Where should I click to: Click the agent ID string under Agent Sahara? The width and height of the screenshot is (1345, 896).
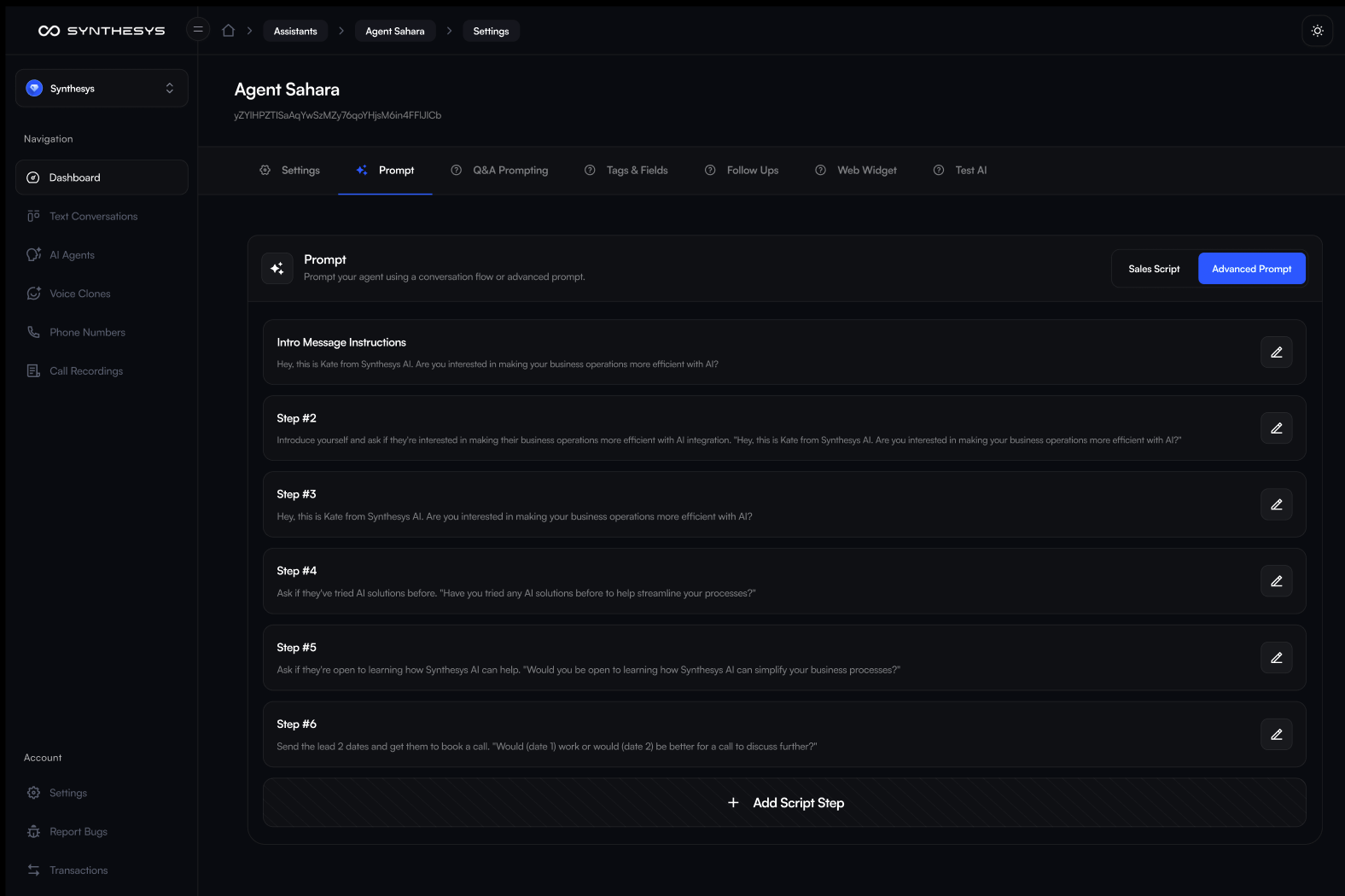coord(338,115)
